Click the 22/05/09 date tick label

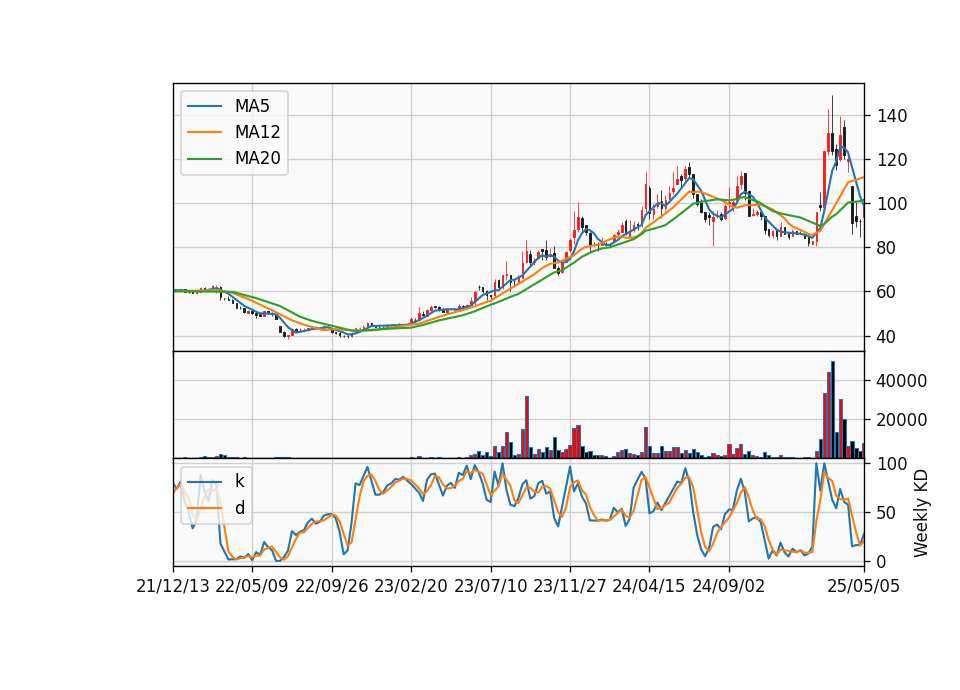(x=252, y=587)
